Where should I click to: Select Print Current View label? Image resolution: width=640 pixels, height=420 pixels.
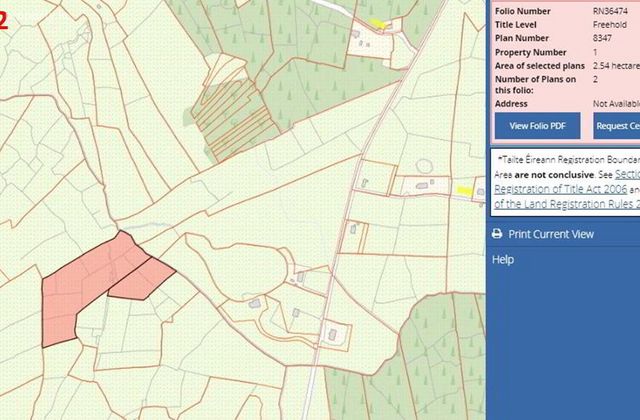551,234
